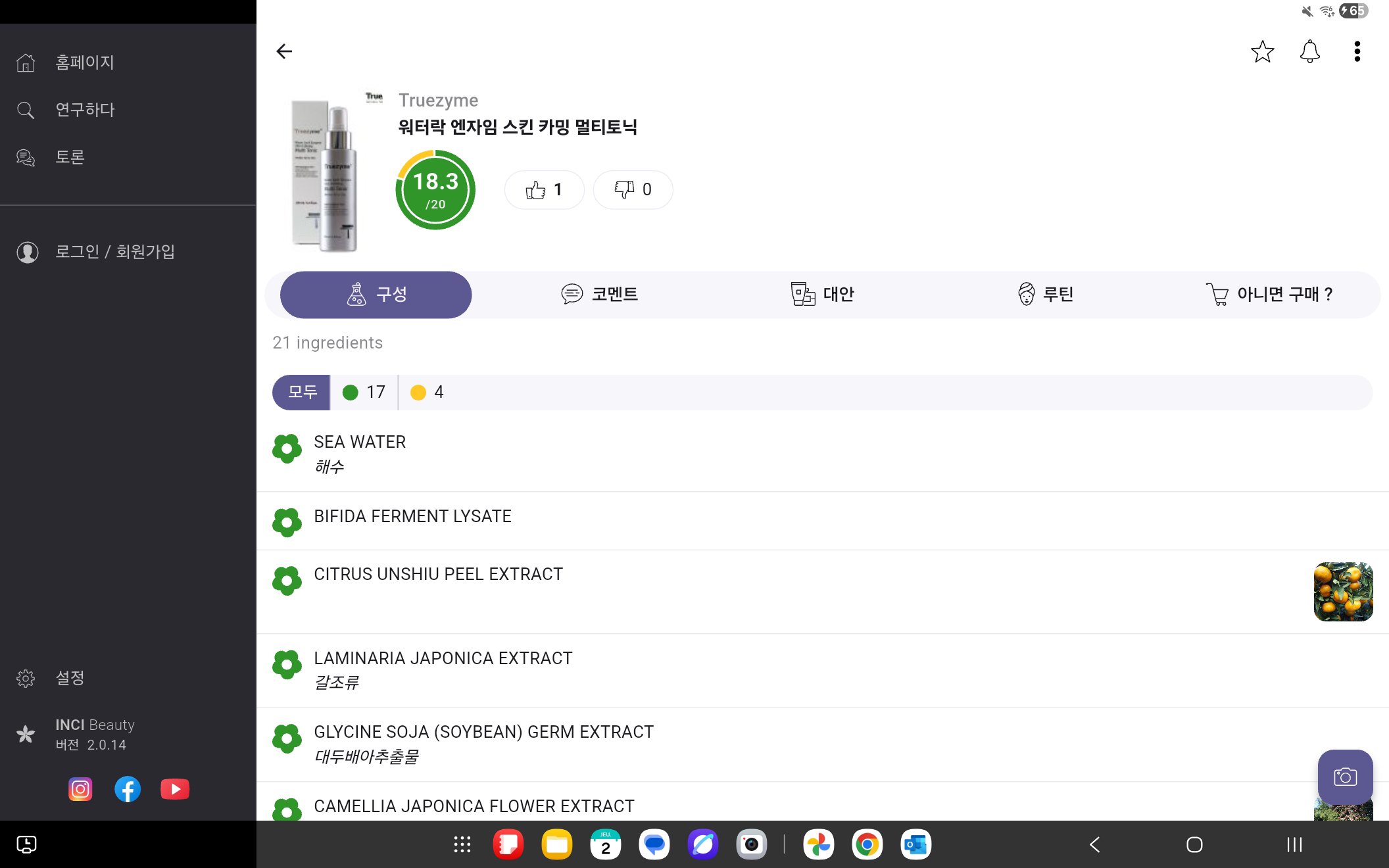
Task: Tap the Citrus Unshiu orange thumbnail
Action: pyautogui.click(x=1343, y=591)
